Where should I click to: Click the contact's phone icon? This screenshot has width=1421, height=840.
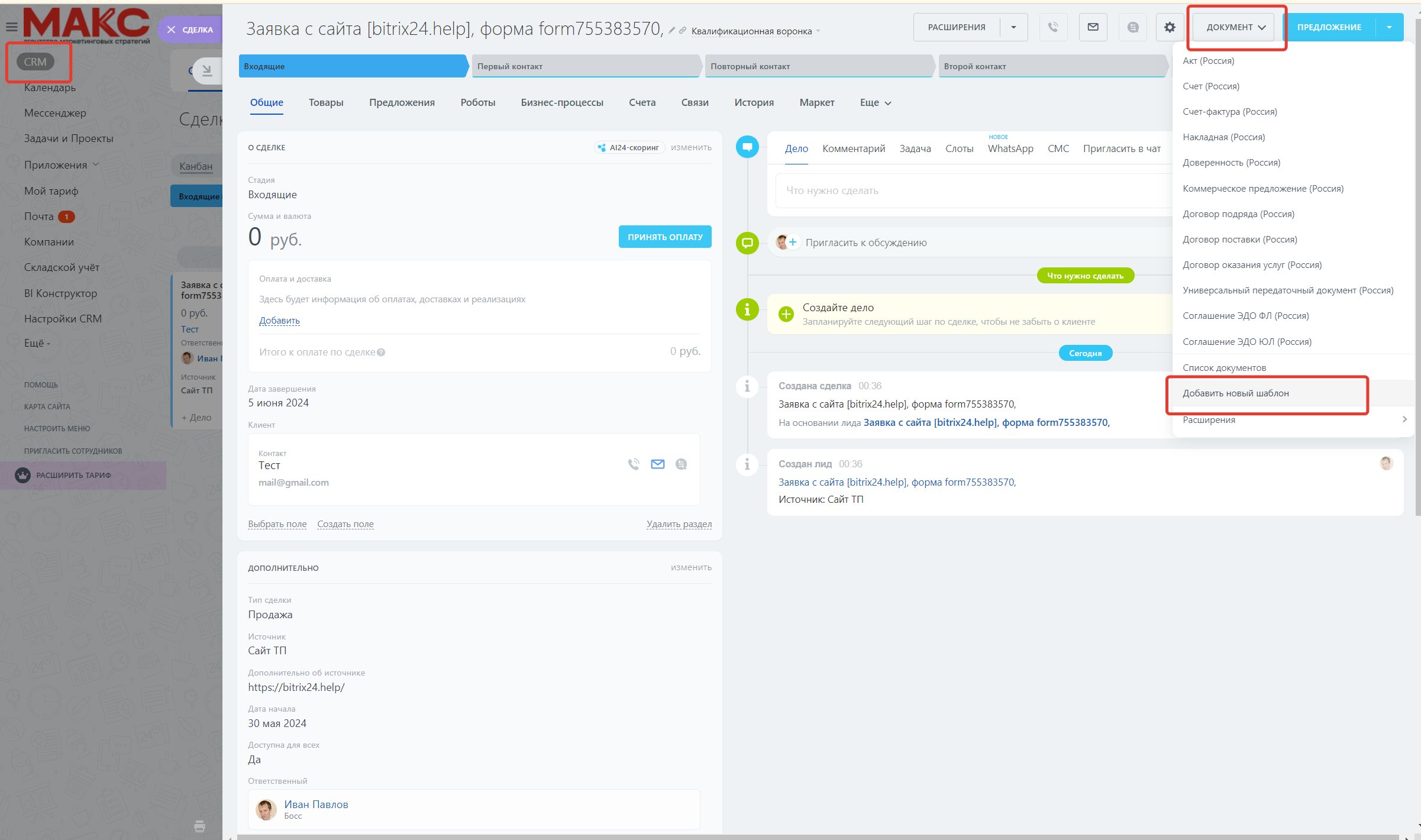pyautogui.click(x=634, y=464)
